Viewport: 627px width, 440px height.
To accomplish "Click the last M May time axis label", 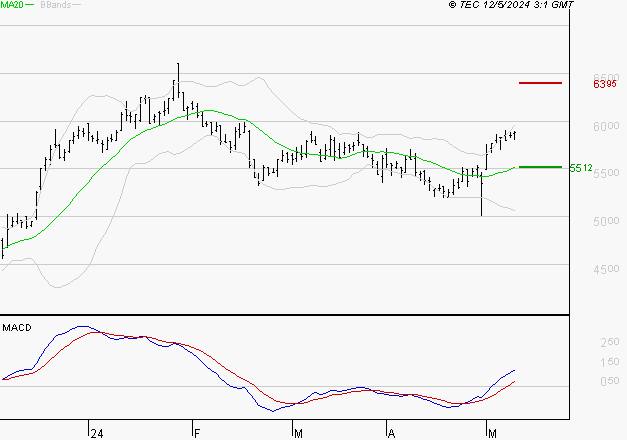I will click(492, 434).
